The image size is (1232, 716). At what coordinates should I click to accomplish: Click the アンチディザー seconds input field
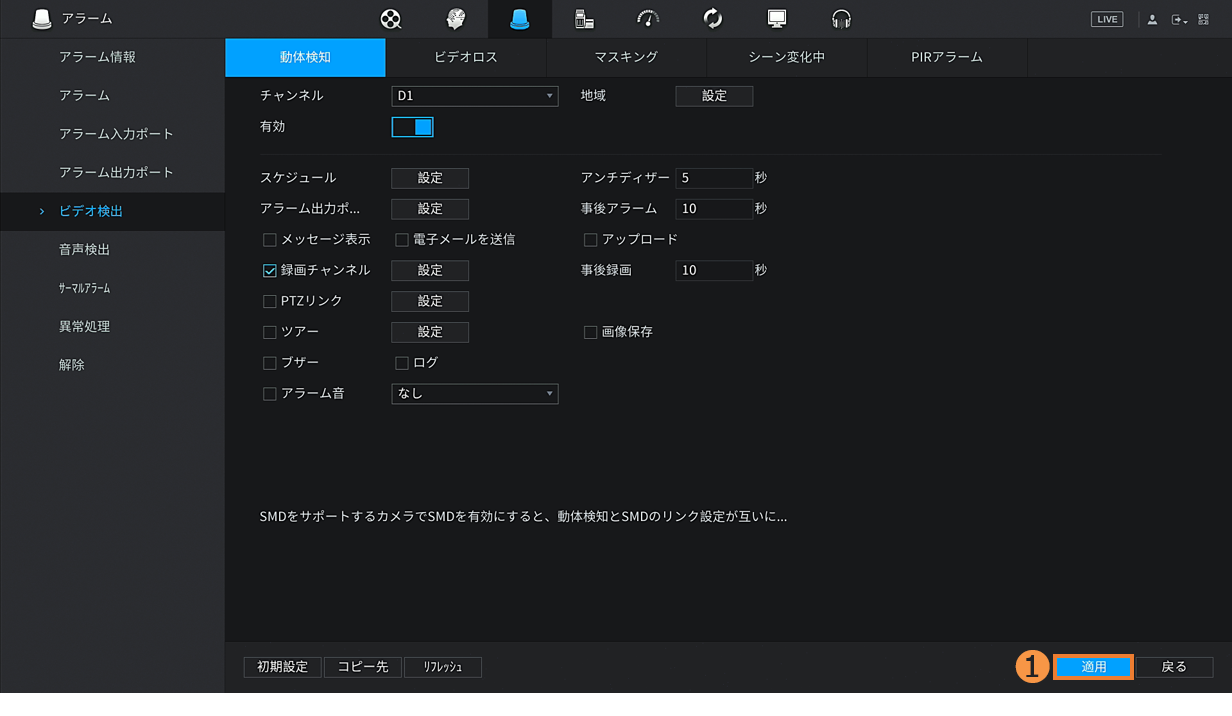(x=713, y=178)
